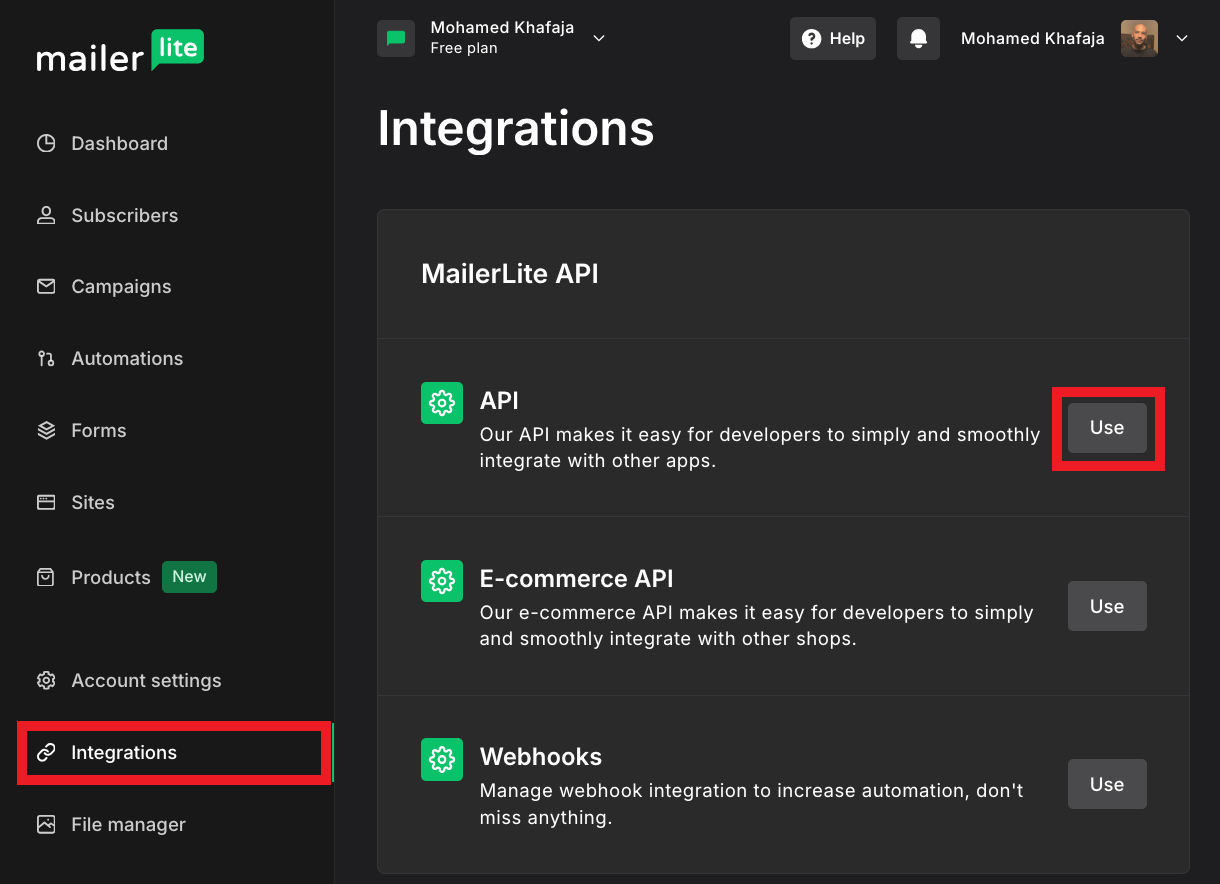Click the Campaigns envelope icon
This screenshot has width=1220, height=884.
tap(46, 286)
